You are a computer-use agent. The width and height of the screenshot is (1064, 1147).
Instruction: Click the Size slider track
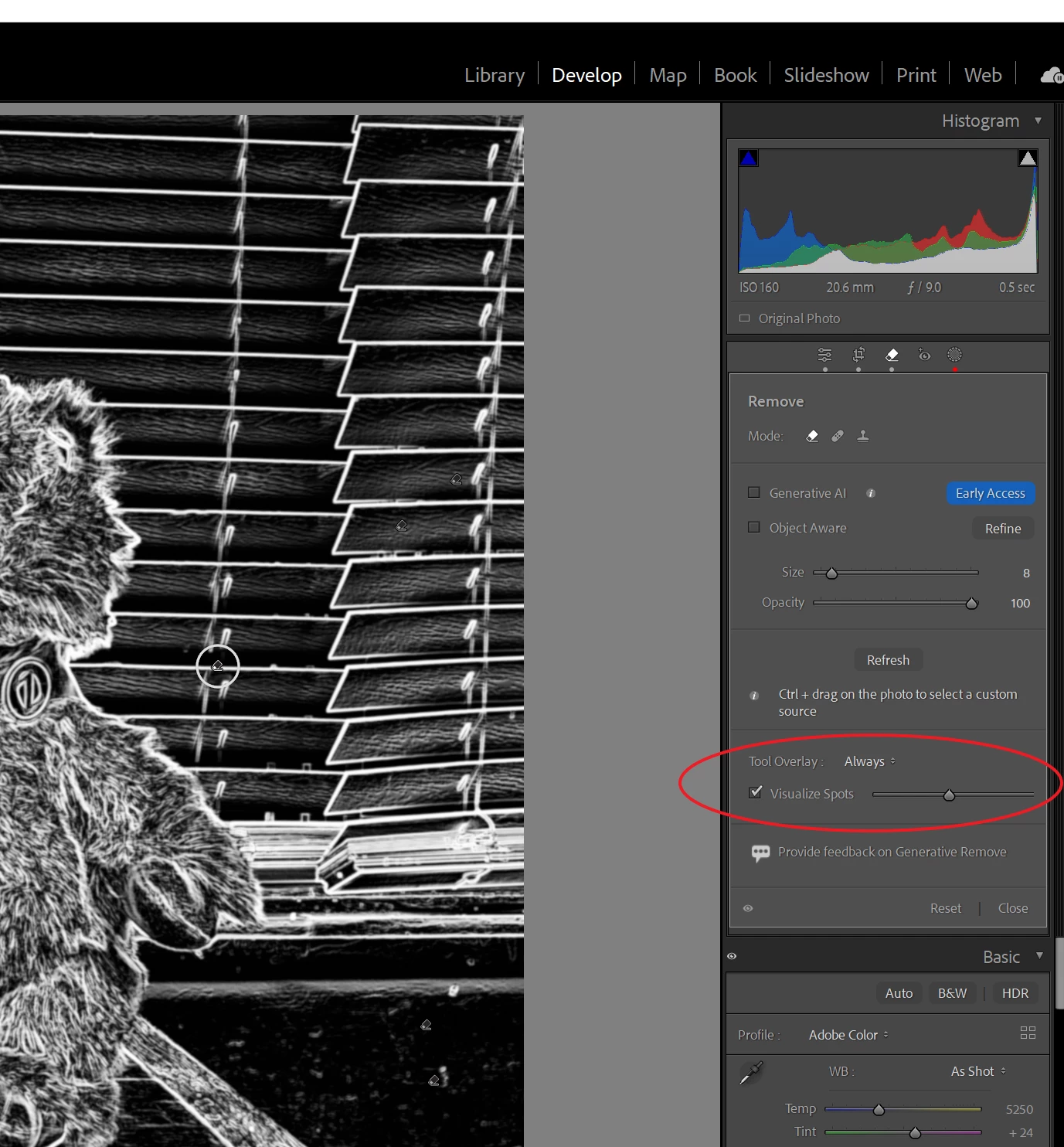(896, 573)
